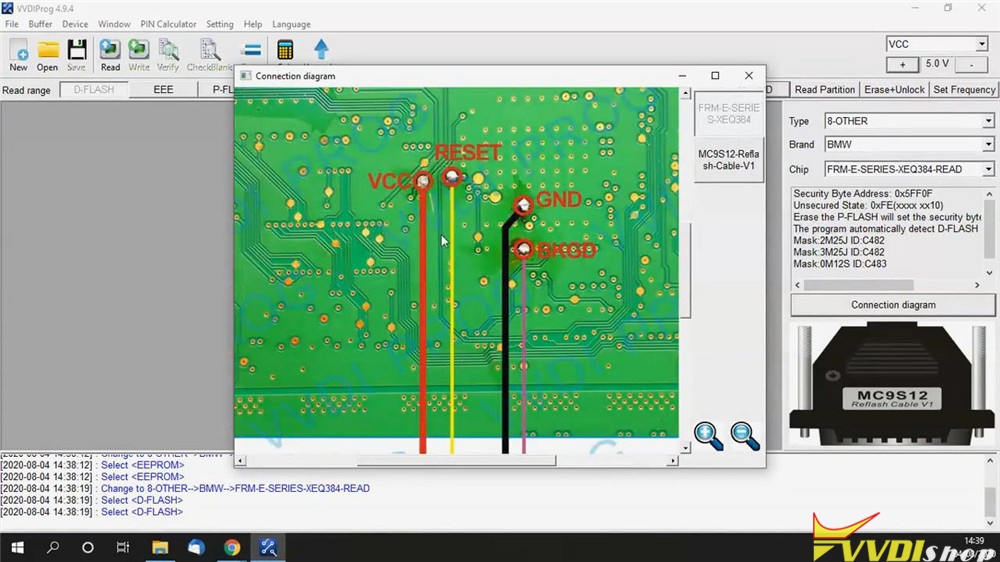The height and width of the screenshot is (562, 1000).
Task: Open the Buffer menu
Action: [x=40, y=24]
